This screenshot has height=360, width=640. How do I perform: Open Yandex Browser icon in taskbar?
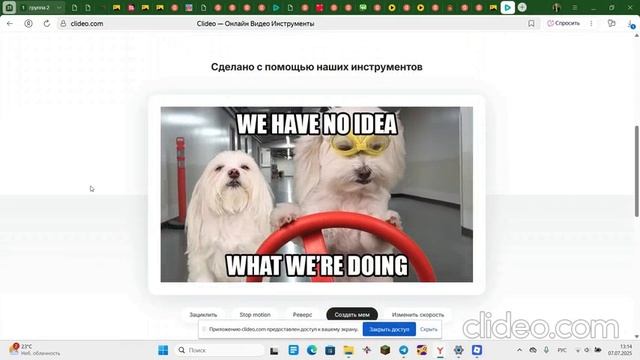pyautogui.click(x=440, y=350)
